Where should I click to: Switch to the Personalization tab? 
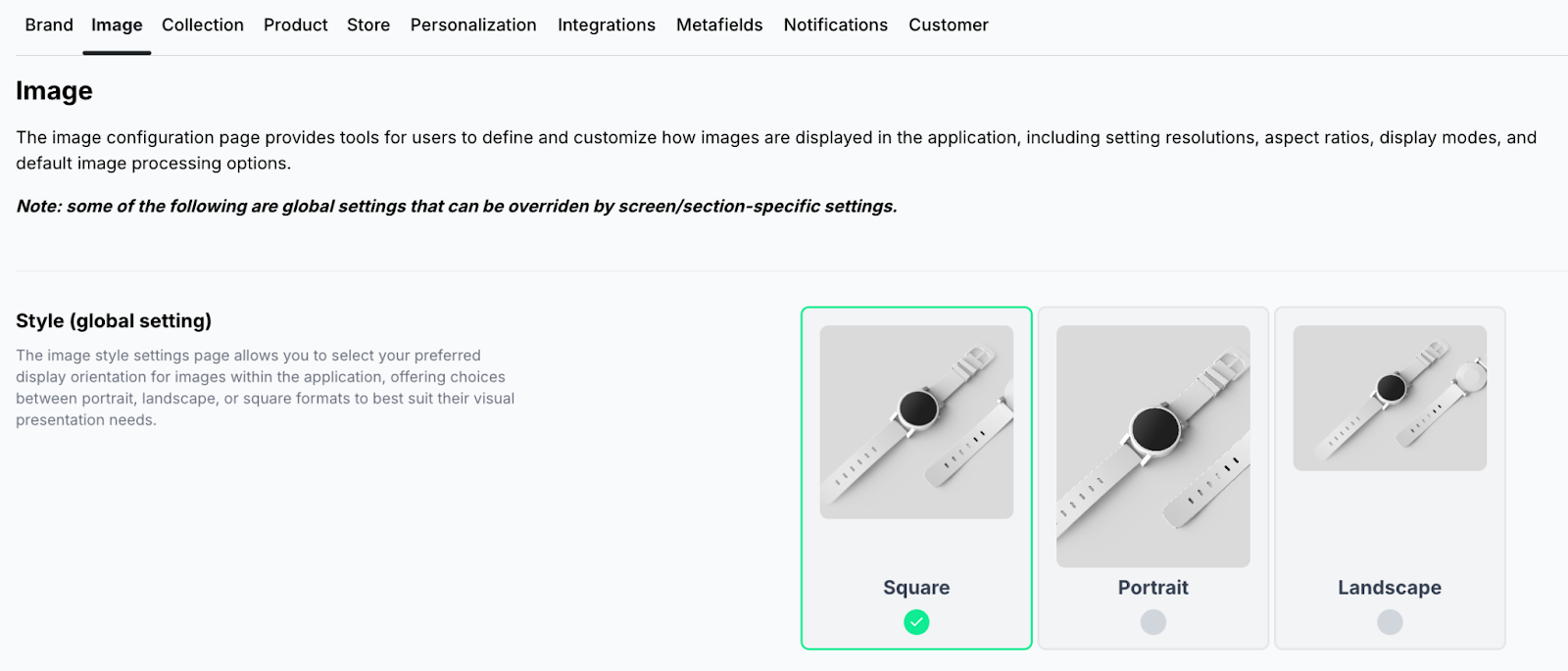[473, 25]
